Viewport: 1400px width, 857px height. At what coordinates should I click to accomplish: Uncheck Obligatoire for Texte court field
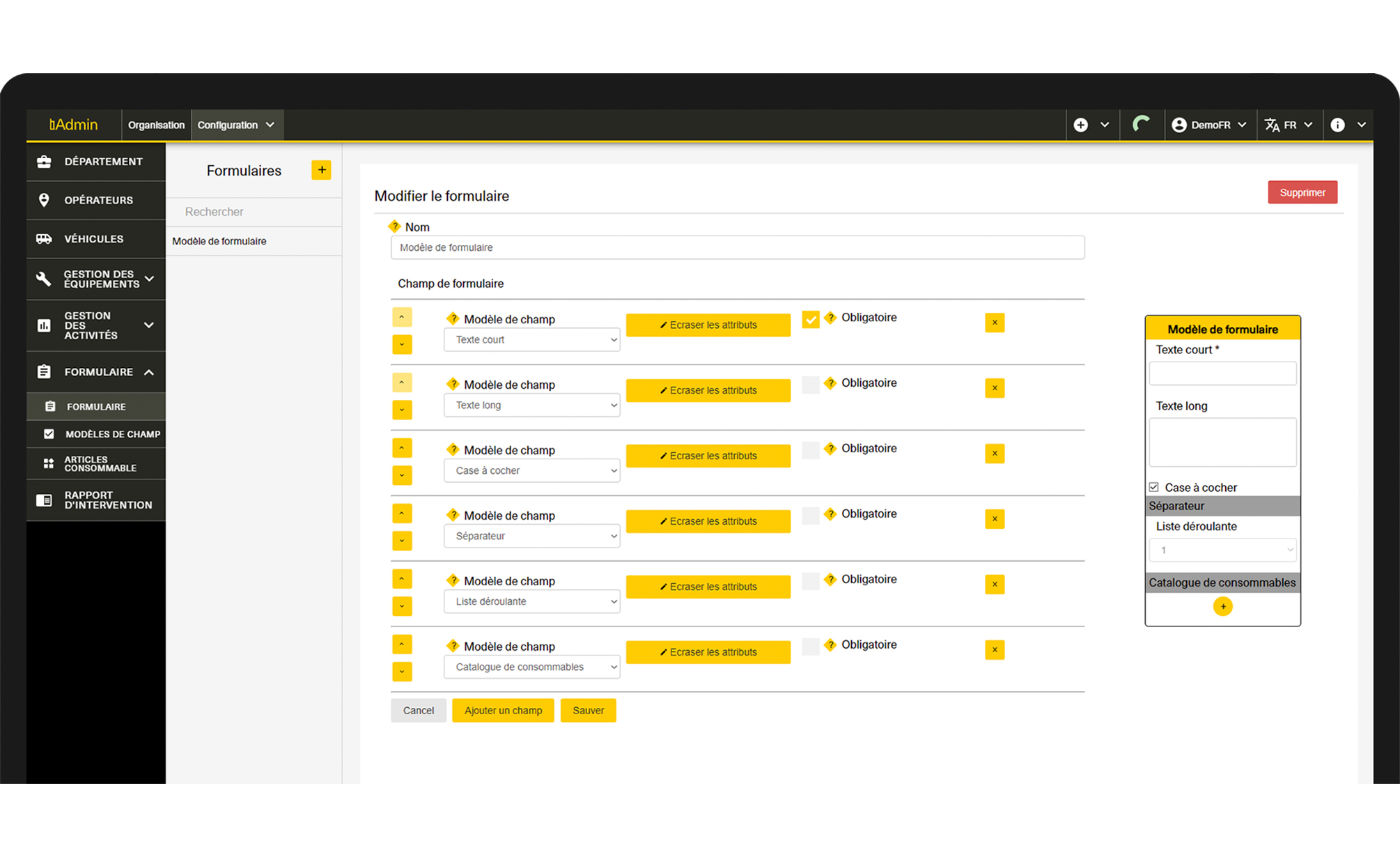811,319
